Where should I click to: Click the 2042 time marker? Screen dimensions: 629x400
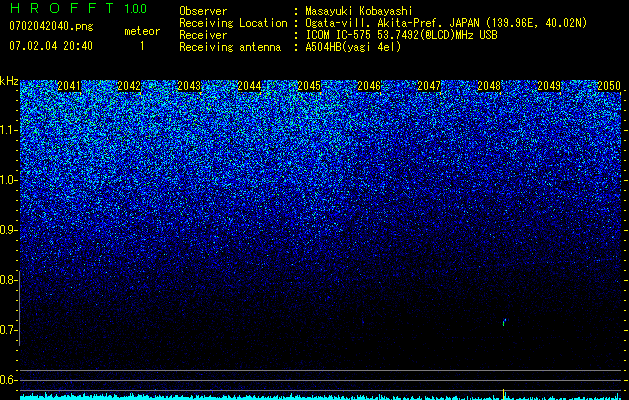pos(129,86)
